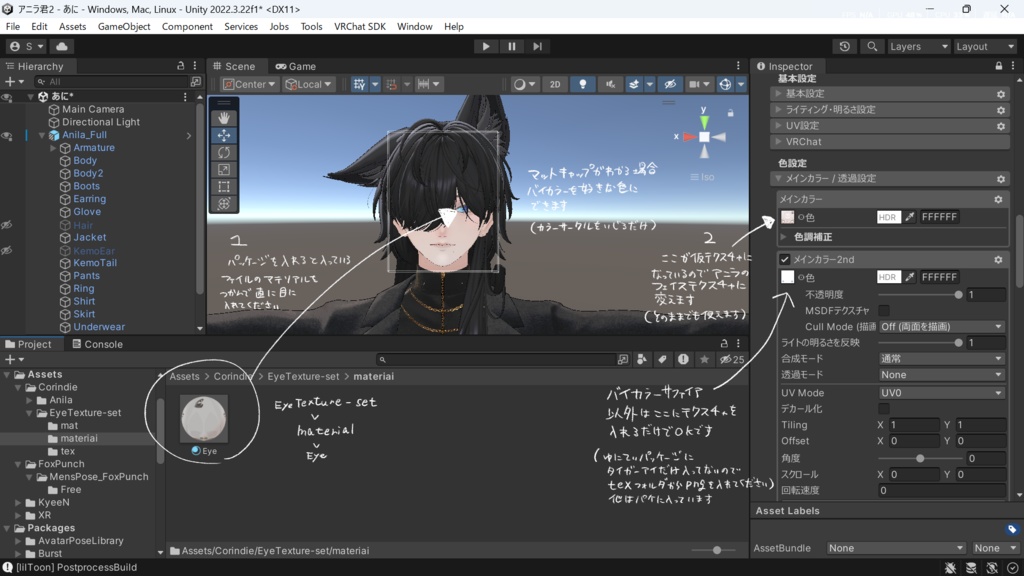Image resolution: width=1024 pixels, height=576 pixels.
Task: Click the Layout button at top right
Action: point(985,45)
